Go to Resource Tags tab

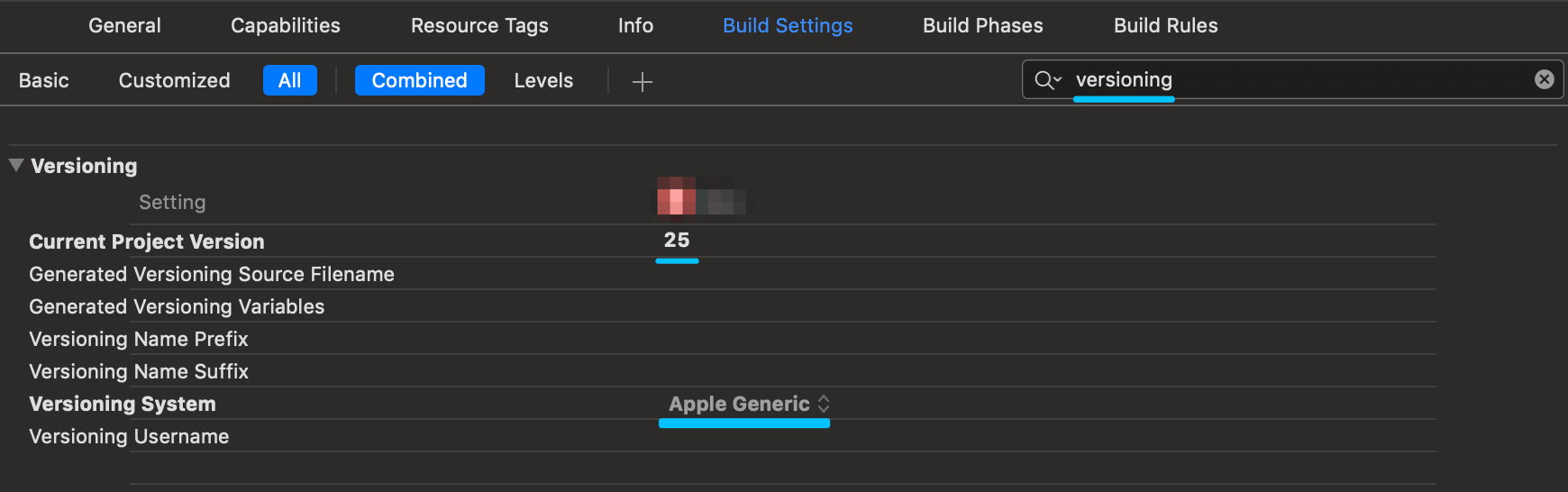pos(479,25)
